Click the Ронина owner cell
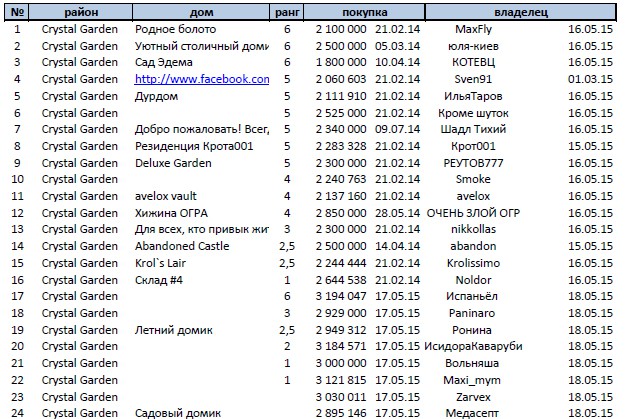 472,330
